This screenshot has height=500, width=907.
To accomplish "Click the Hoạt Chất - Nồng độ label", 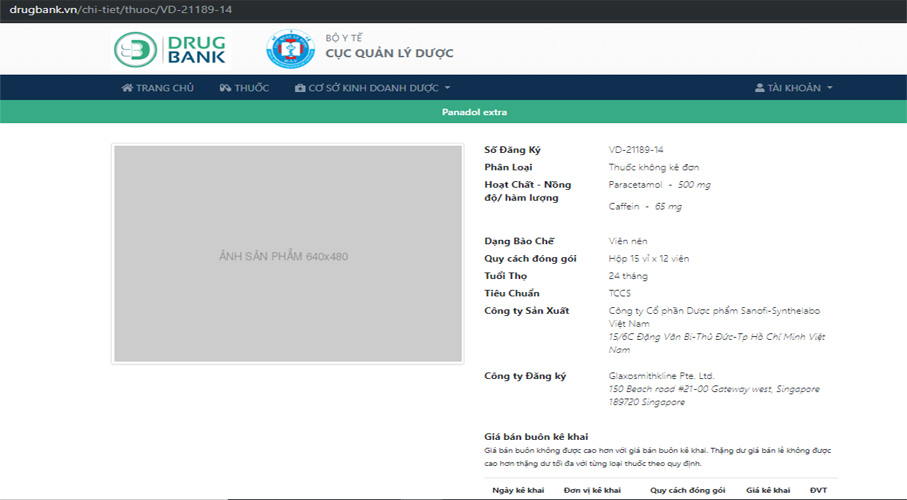I will point(528,191).
